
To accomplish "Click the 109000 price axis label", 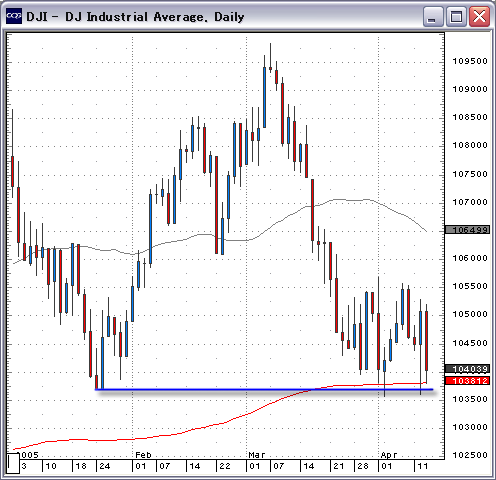I will (x=470, y=89).
